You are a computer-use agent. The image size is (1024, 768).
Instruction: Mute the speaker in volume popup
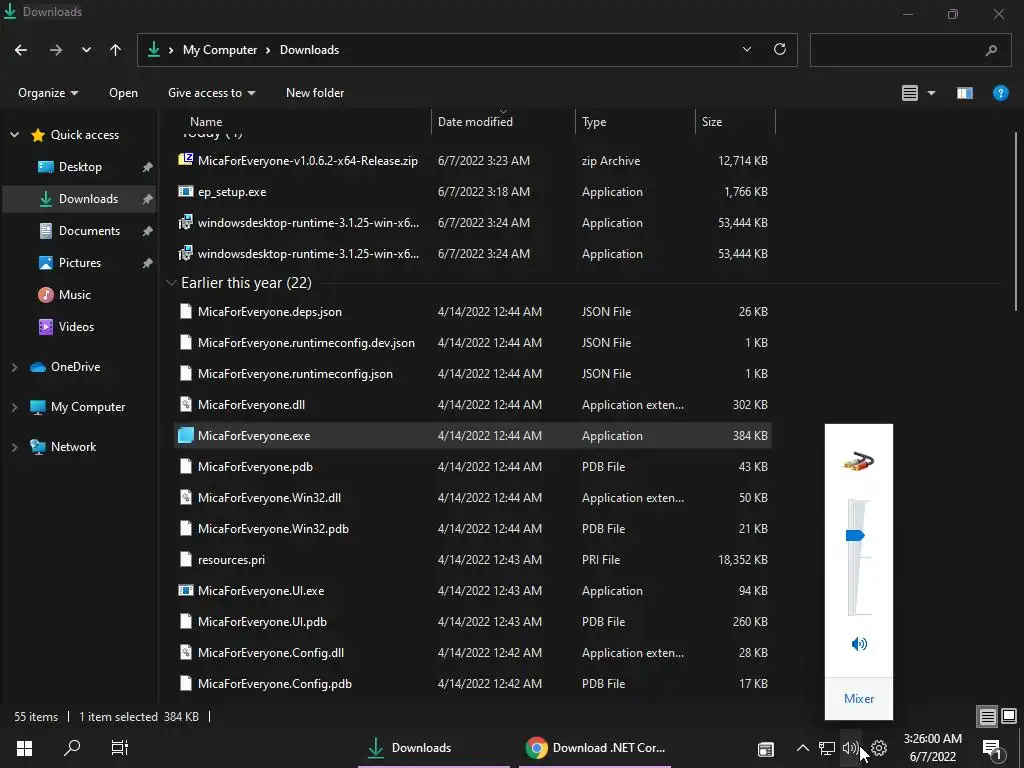point(859,644)
